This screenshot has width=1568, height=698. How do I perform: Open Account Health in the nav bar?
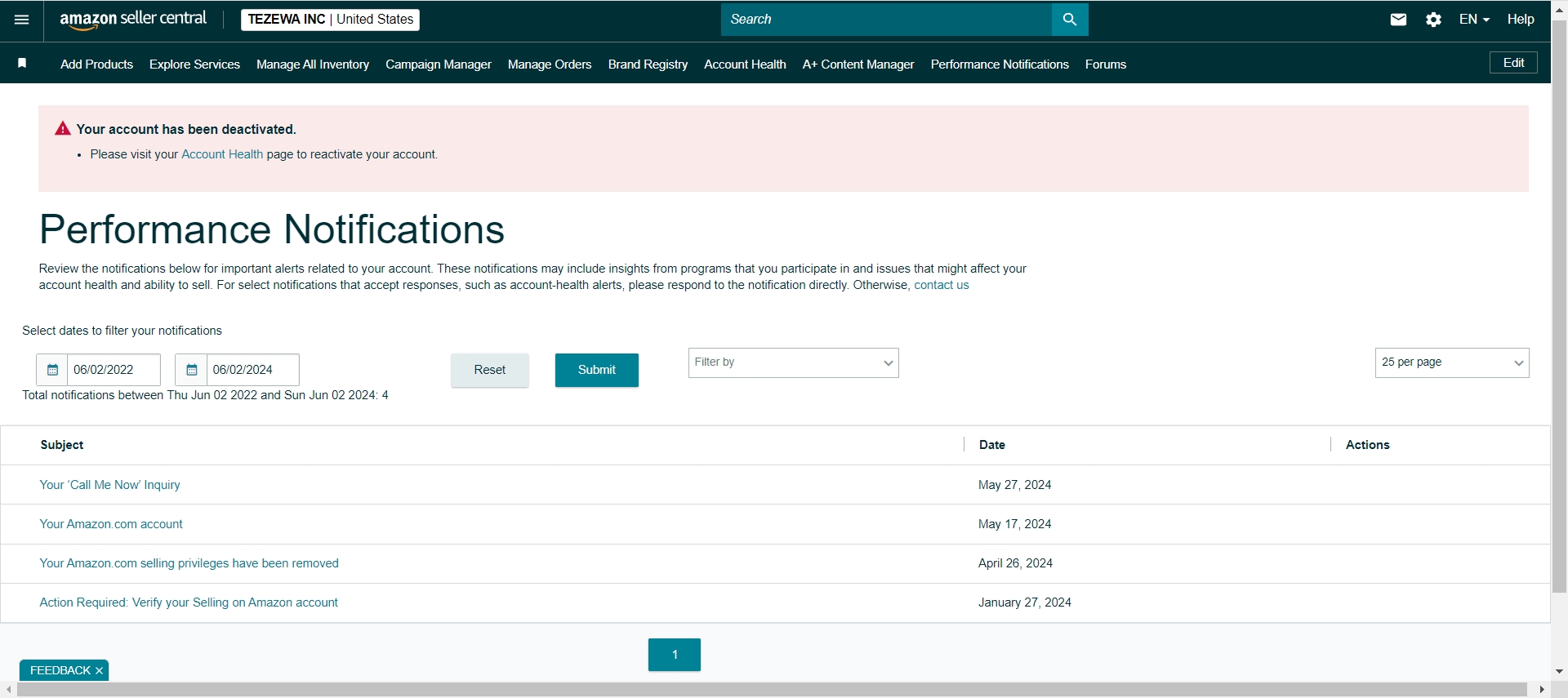(x=745, y=64)
